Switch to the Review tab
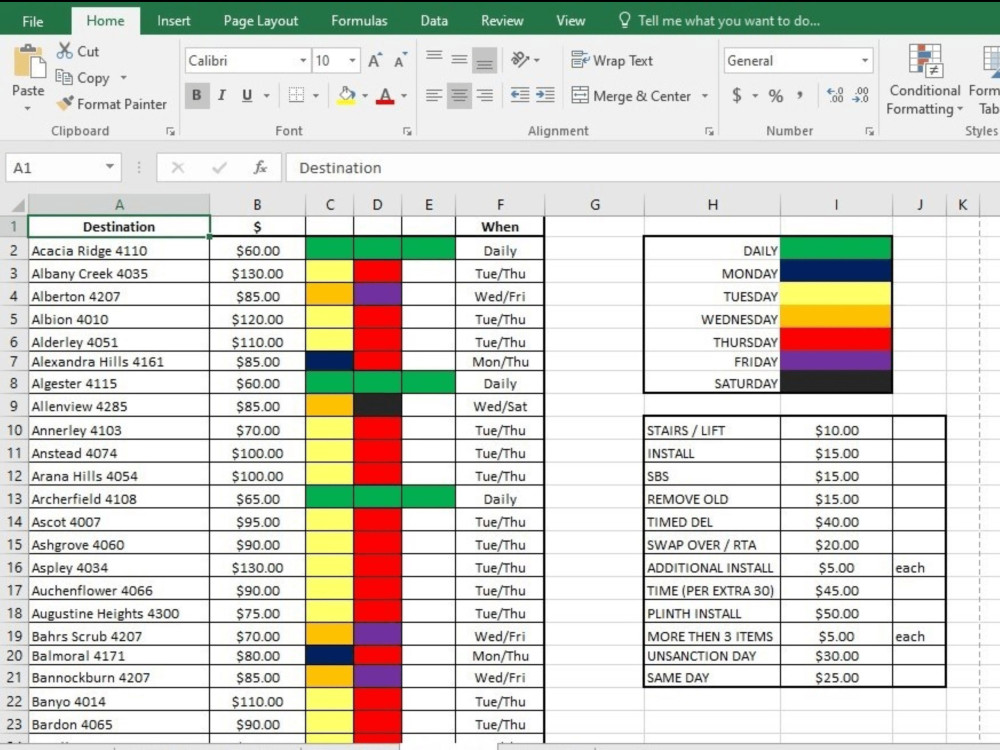 click(502, 20)
